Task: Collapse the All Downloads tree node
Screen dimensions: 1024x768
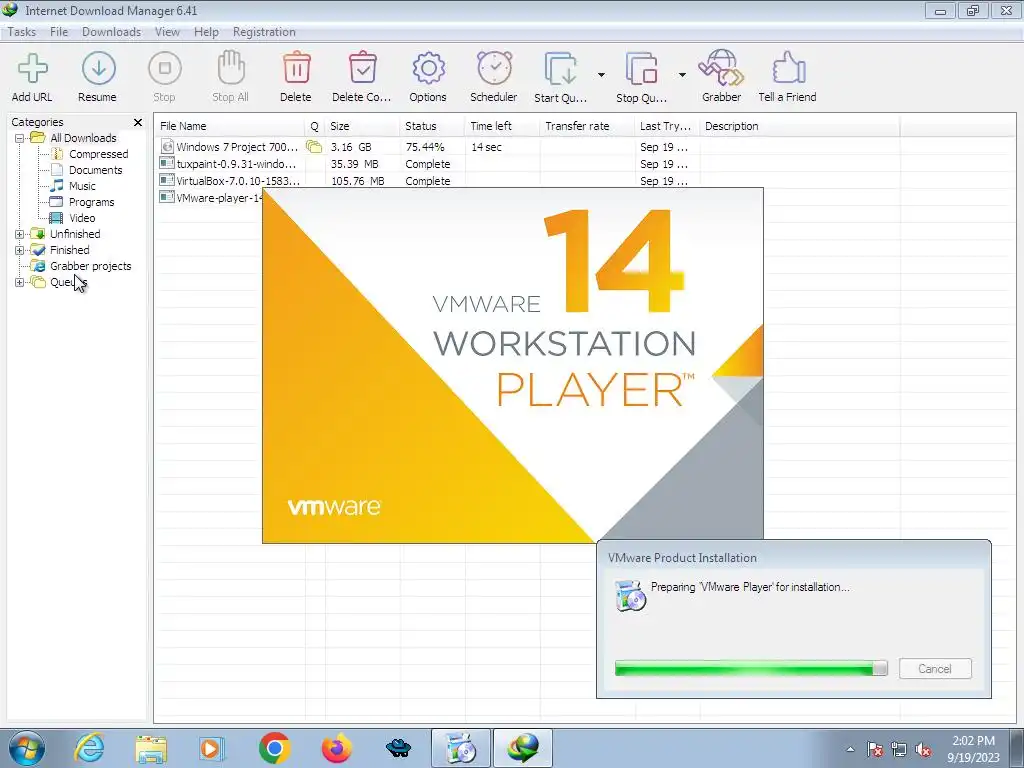Action: tap(20, 138)
